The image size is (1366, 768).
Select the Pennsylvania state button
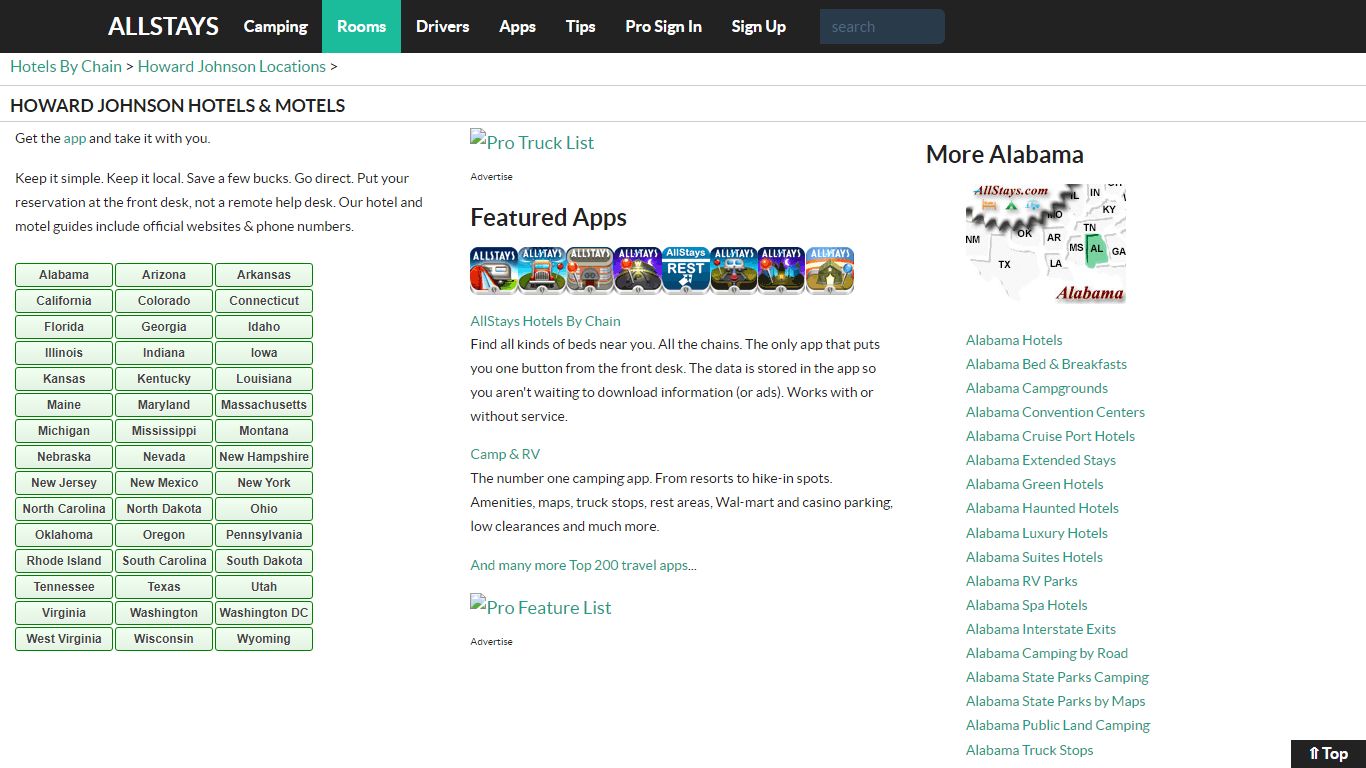pos(264,535)
